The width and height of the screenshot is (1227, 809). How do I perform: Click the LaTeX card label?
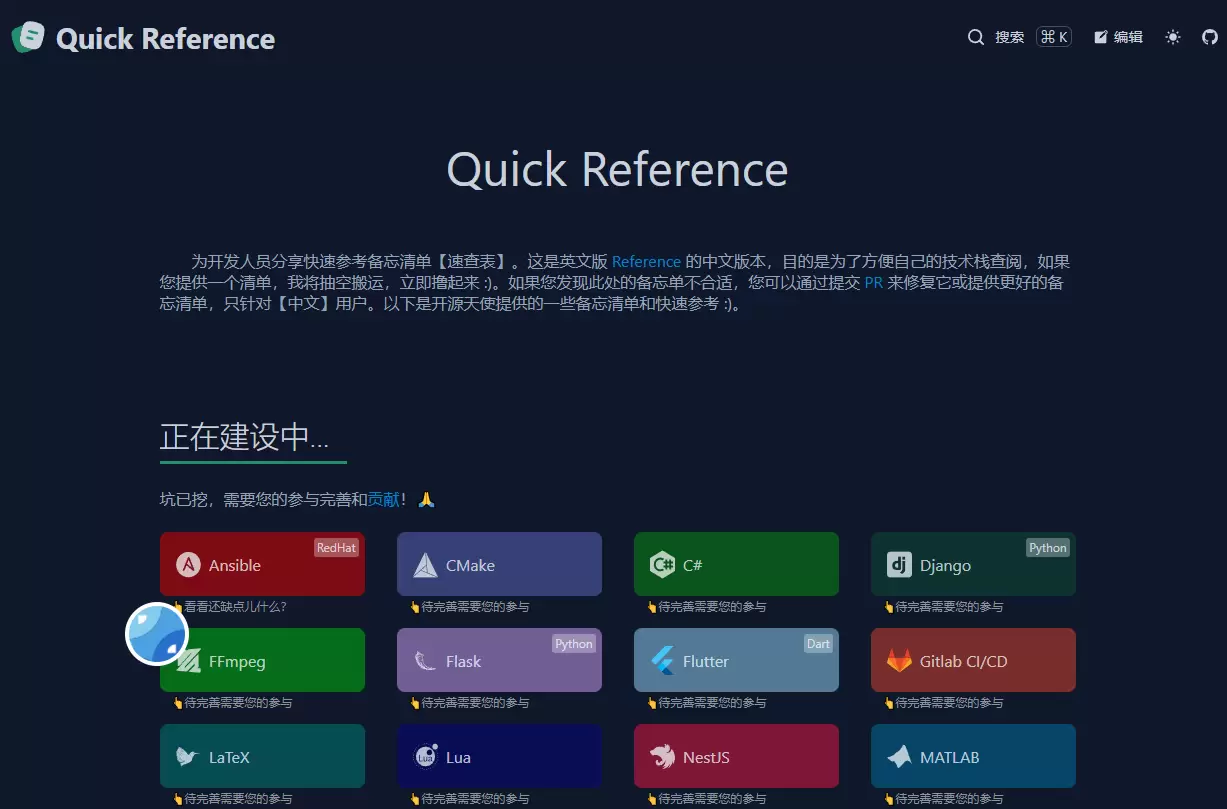coord(229,757)
